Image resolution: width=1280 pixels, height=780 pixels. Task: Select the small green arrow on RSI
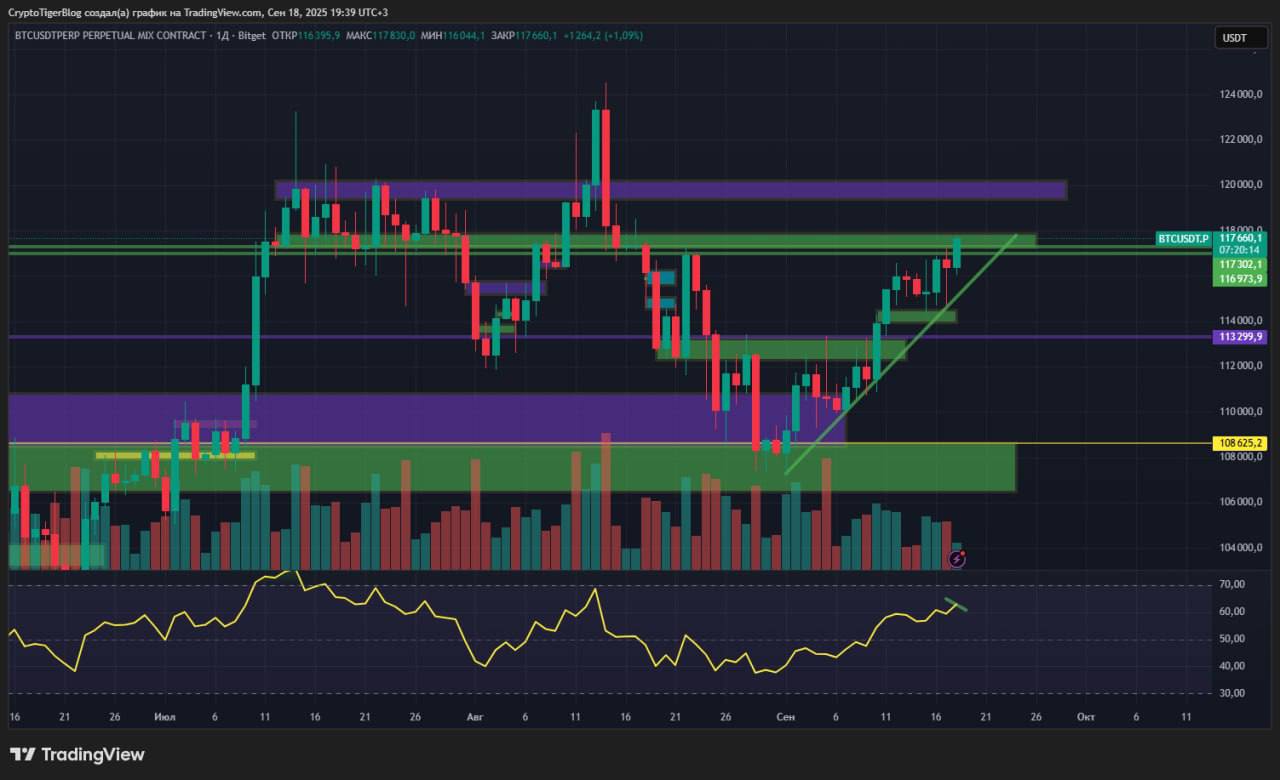coord(956,604)
